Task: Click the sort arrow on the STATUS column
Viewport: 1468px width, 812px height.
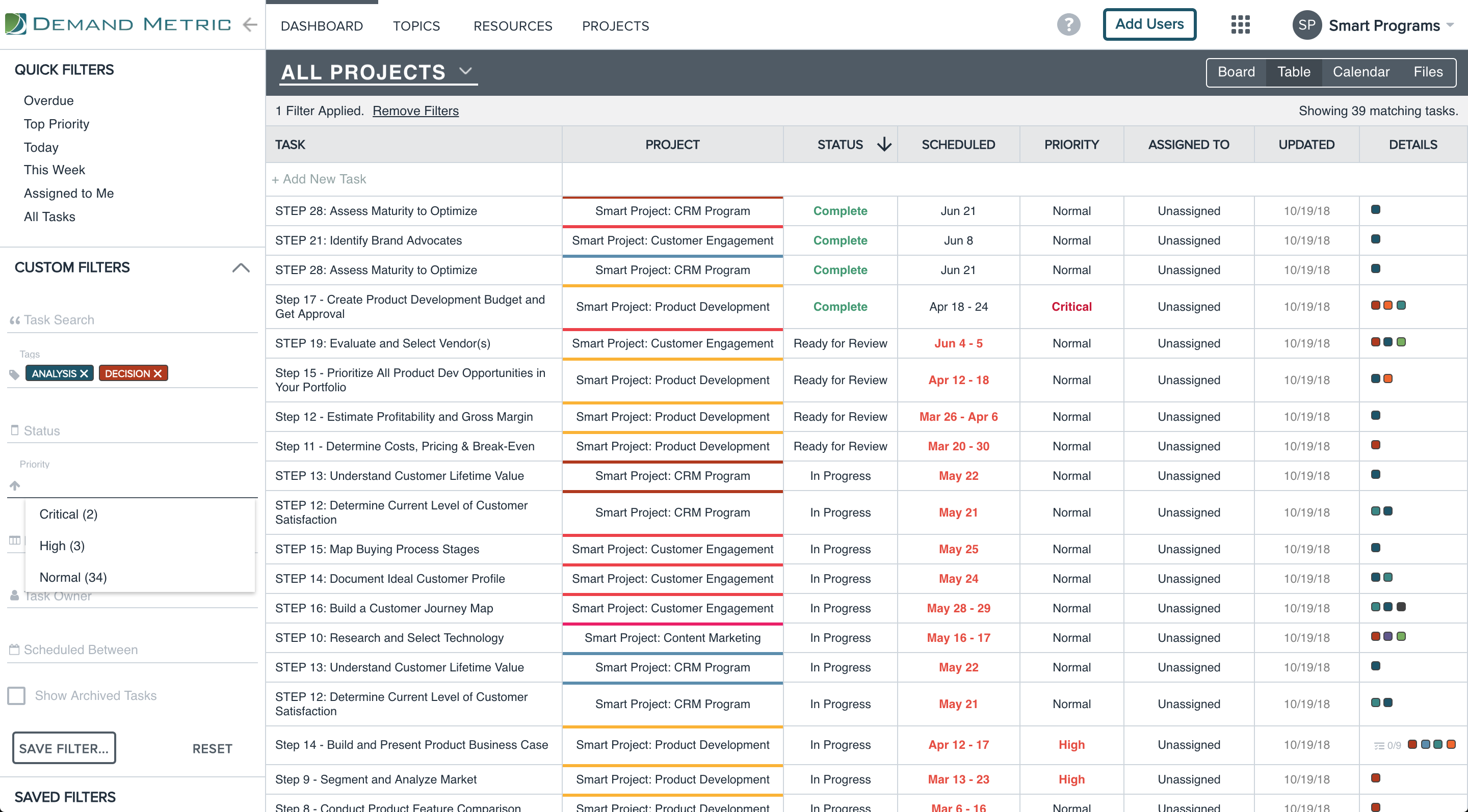Action: click(x=883, y=145)
